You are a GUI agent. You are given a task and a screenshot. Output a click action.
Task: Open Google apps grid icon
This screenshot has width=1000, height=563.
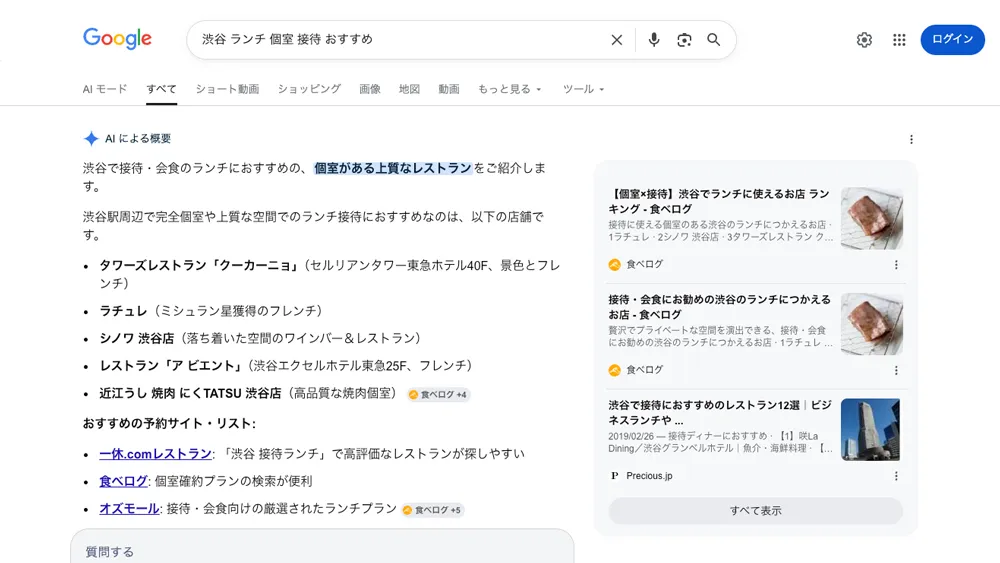point(899,40)
